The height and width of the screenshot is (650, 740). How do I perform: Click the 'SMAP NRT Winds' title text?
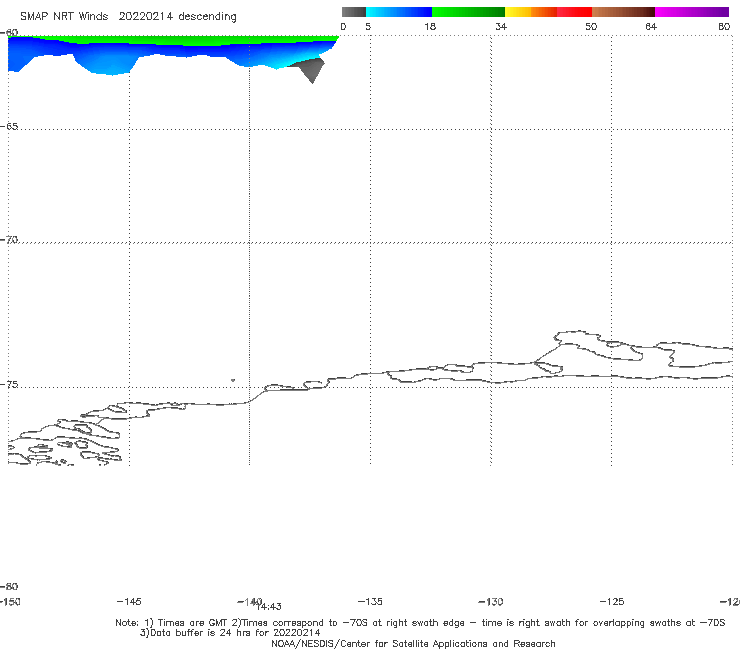(64, 16)
